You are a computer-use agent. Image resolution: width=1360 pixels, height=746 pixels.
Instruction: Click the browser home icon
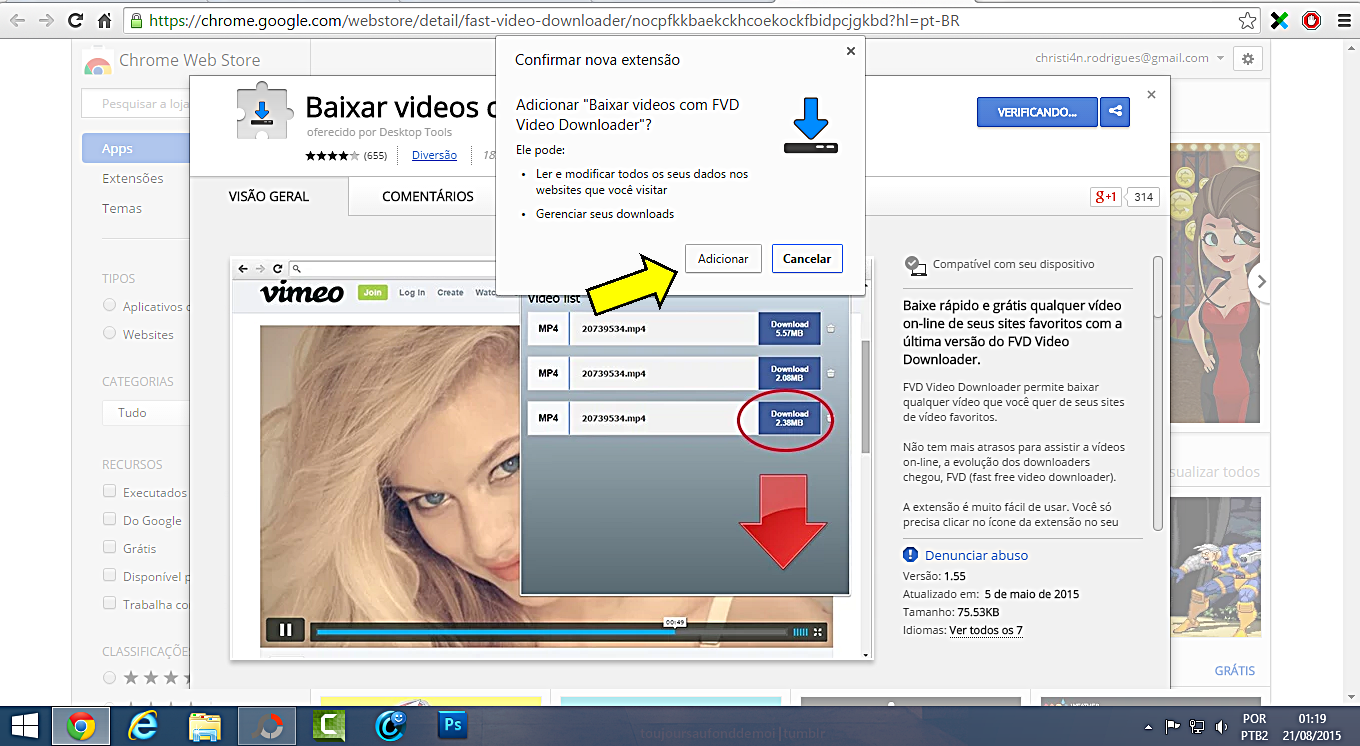coord(105,20)
